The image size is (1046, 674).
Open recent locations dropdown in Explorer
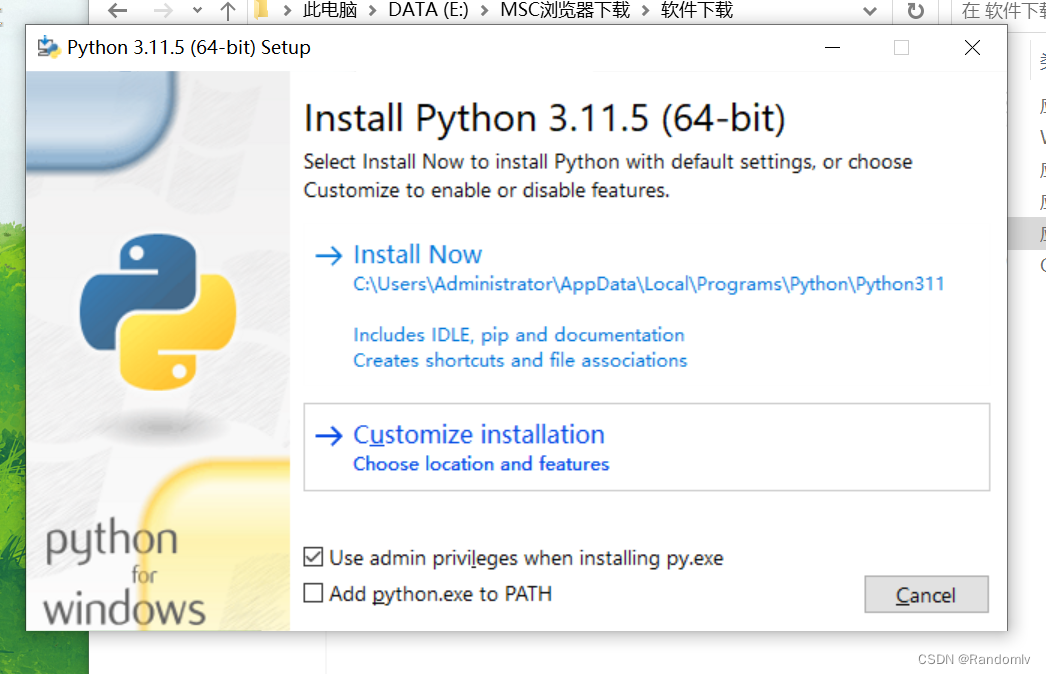point(197,10)
